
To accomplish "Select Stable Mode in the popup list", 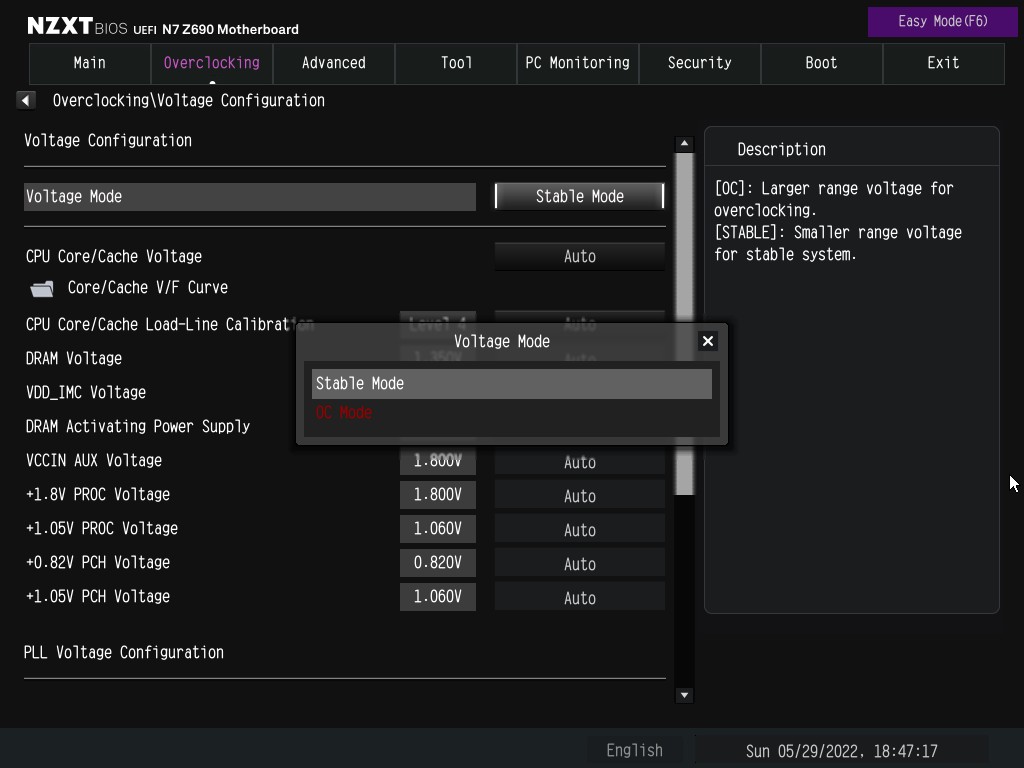I will (511, 384).
